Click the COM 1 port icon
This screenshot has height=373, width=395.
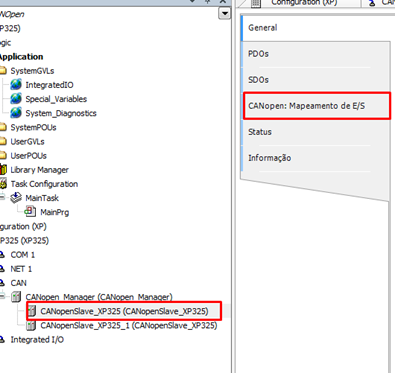(2, 255)
